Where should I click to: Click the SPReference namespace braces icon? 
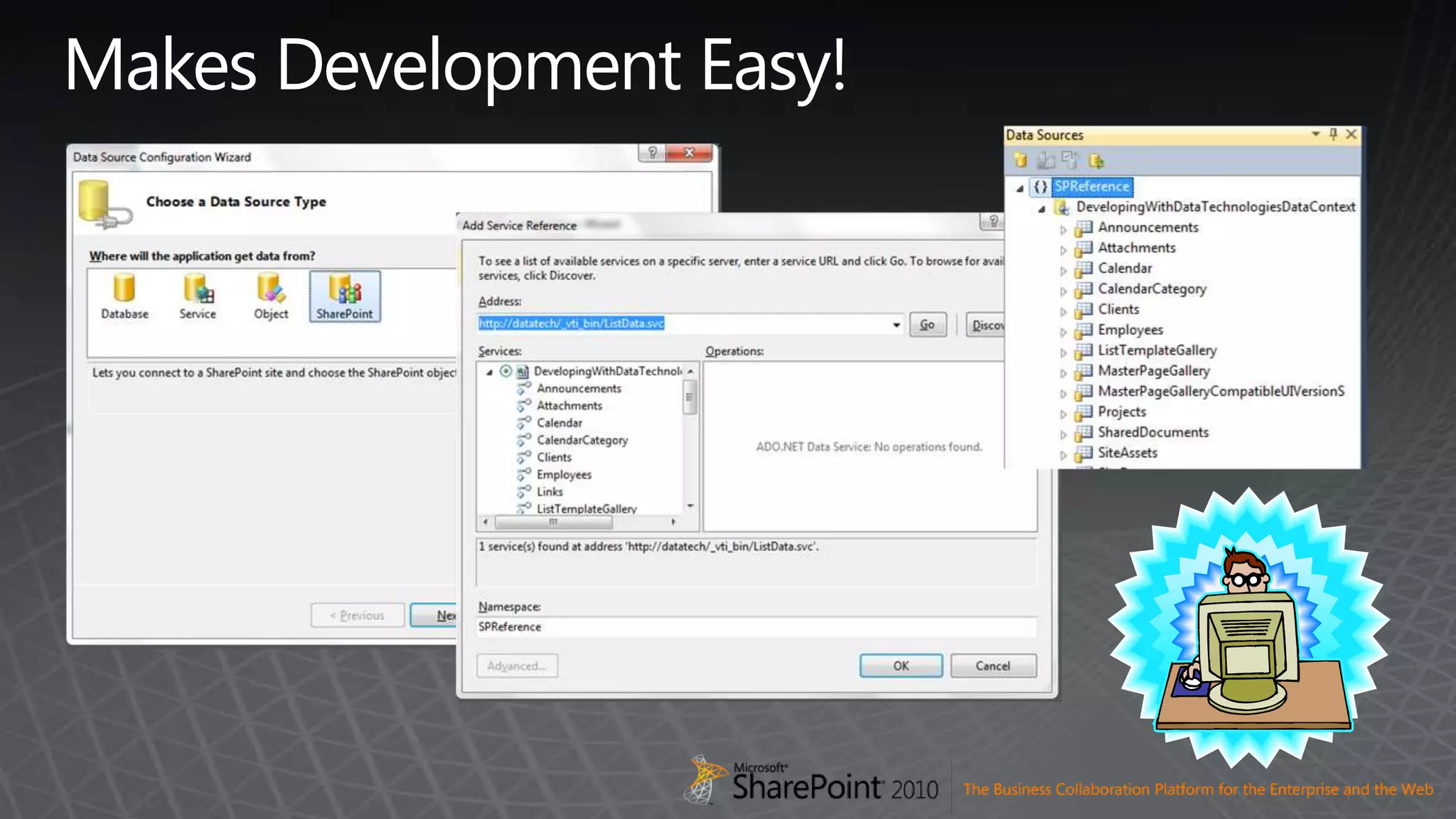pyautogui.click(x=1040, y=187)
